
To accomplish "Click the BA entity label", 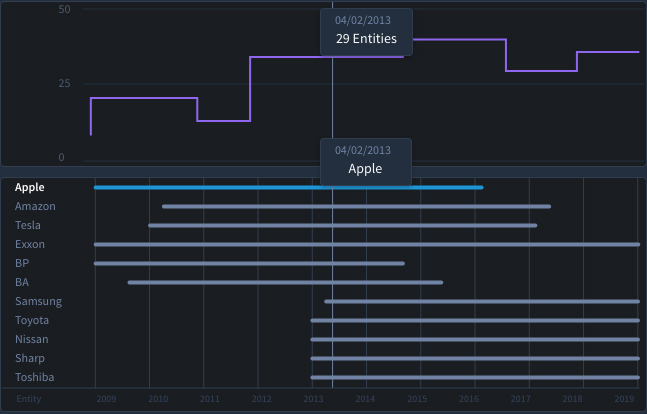I will (22, 282).
